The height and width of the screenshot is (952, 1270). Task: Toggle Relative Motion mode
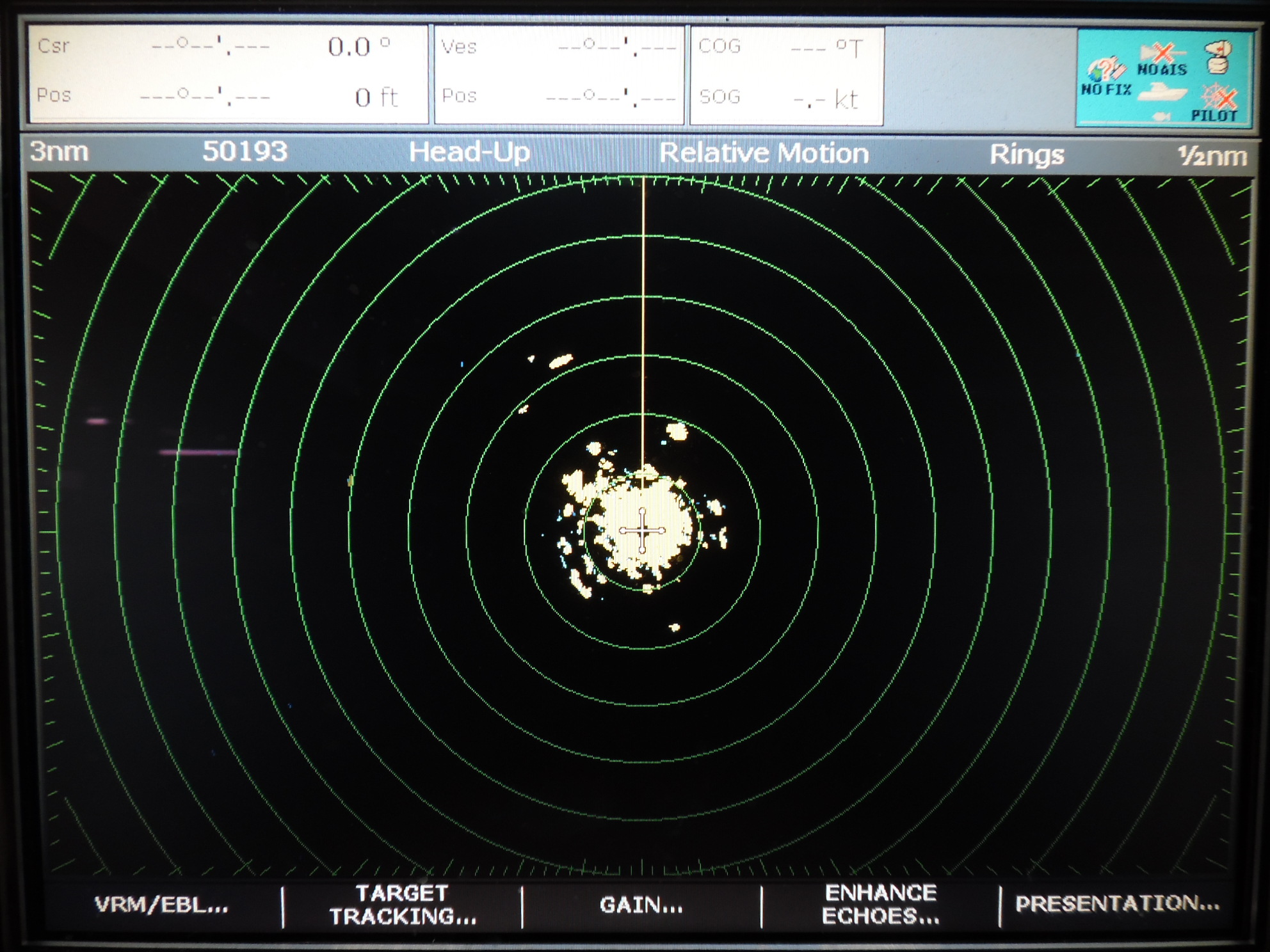764,154
